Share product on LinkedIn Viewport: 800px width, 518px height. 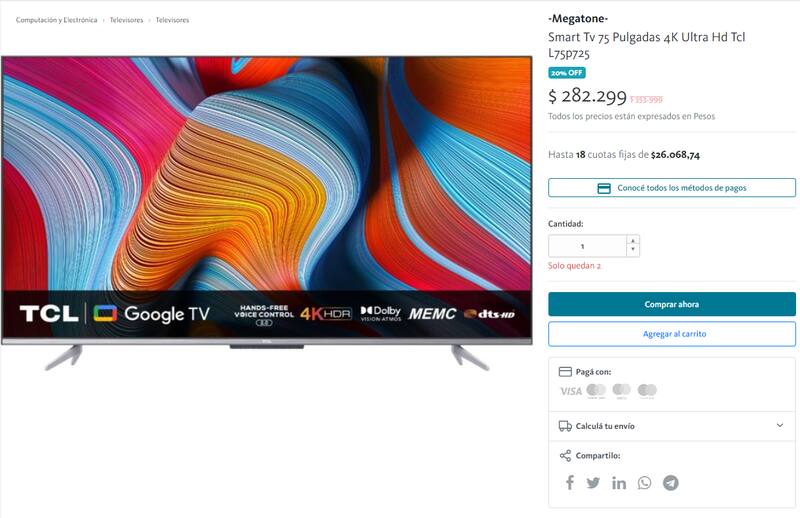pyautogui.click(x=619, y=483)
